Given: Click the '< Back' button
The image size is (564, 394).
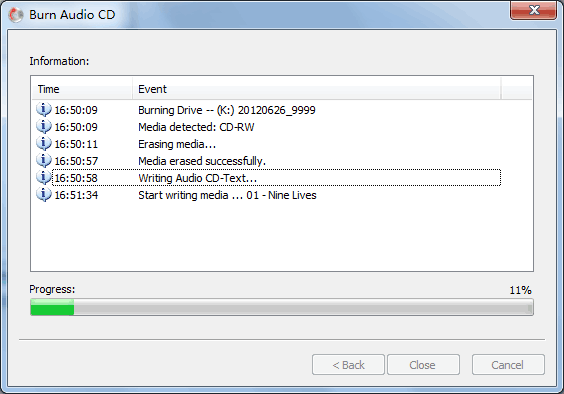Looking at the screenshot, I should [x=348, y=365].
